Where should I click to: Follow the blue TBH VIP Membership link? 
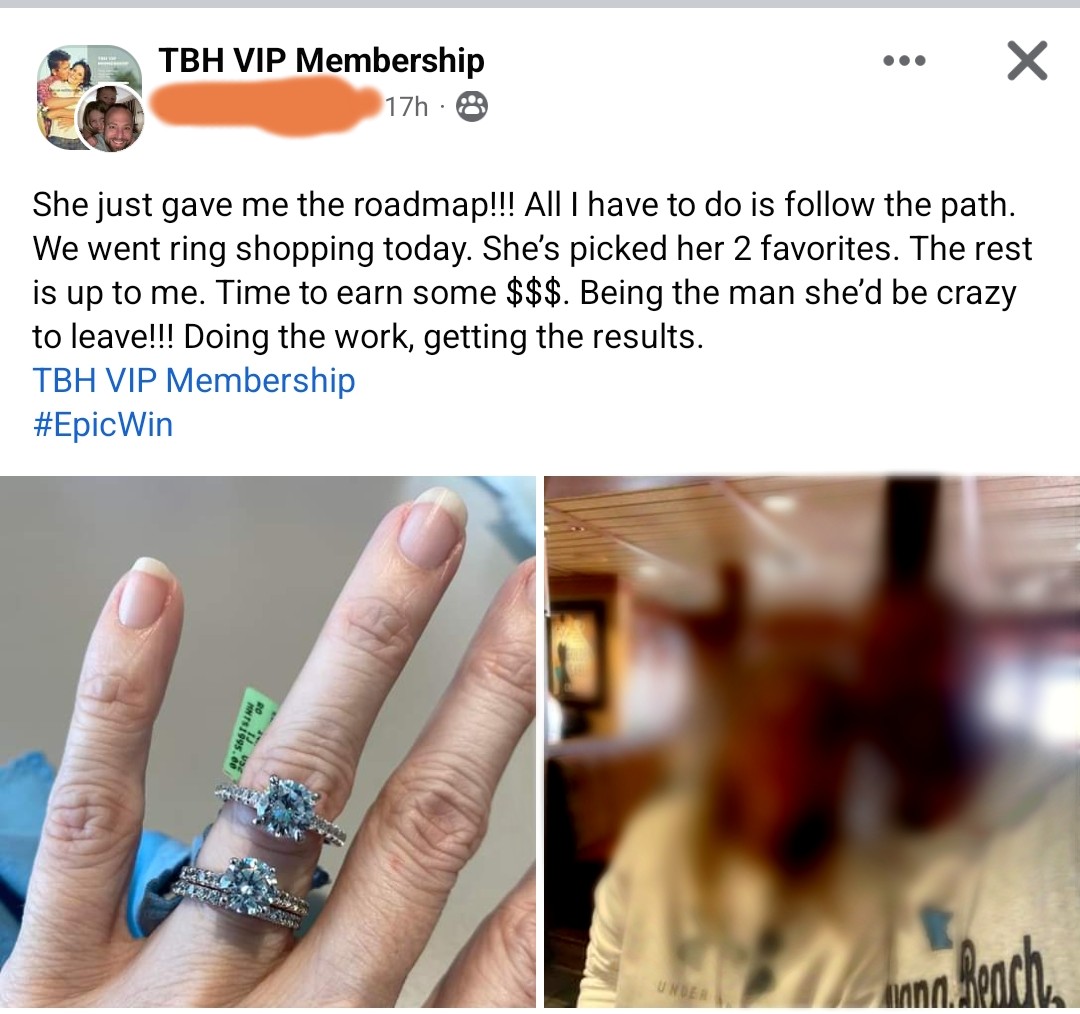[x=194, y=380]
